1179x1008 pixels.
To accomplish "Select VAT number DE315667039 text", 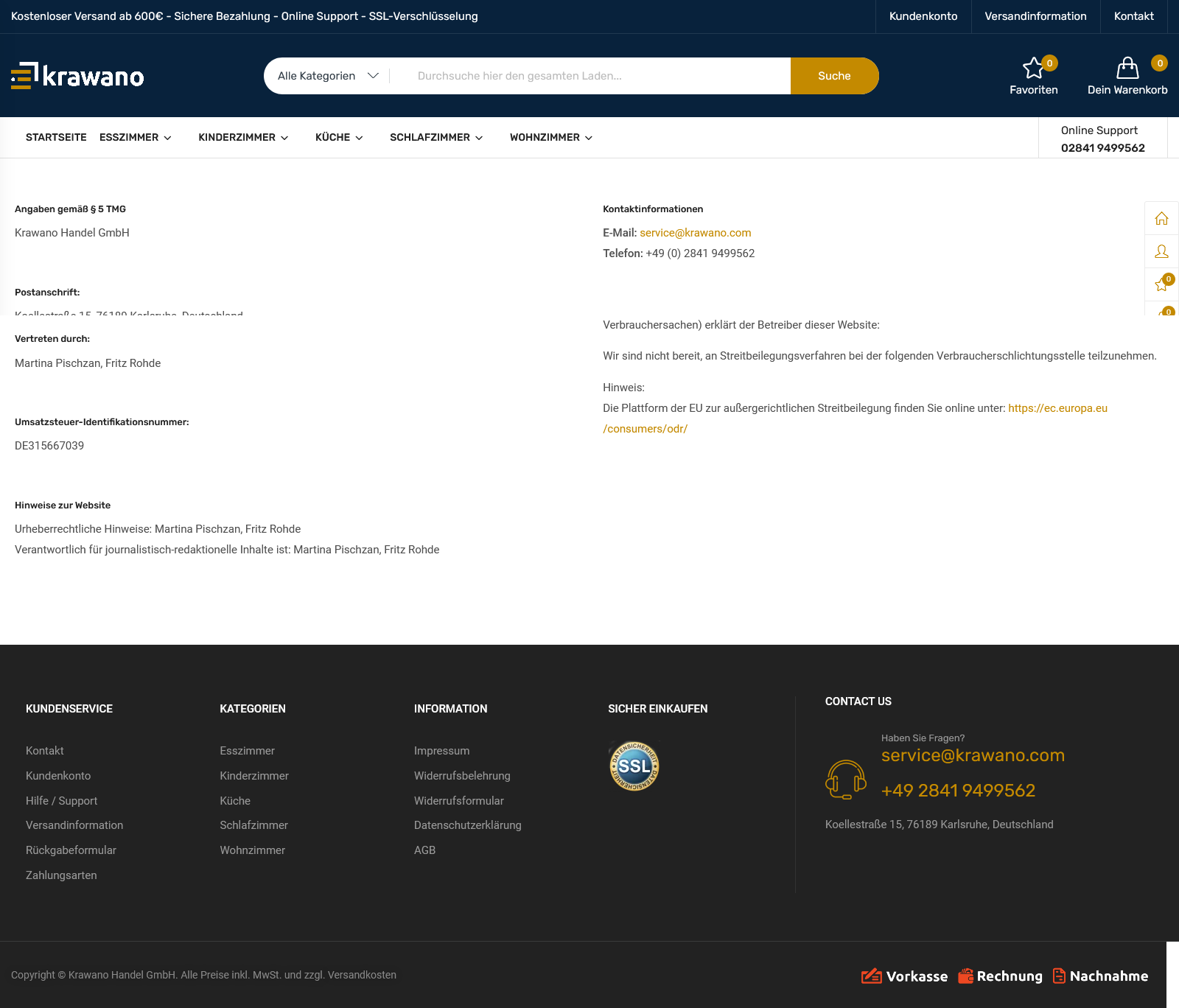I will pyautogui.click(x=49, y=446).
